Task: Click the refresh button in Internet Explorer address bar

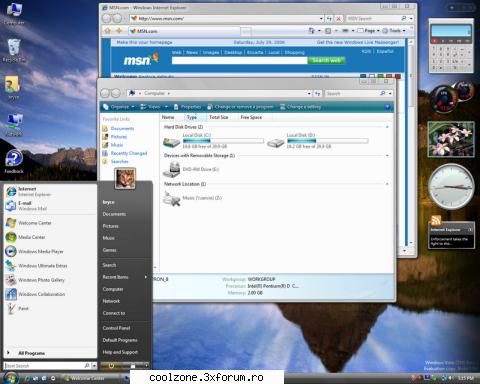Action: (x=329, y=19)
